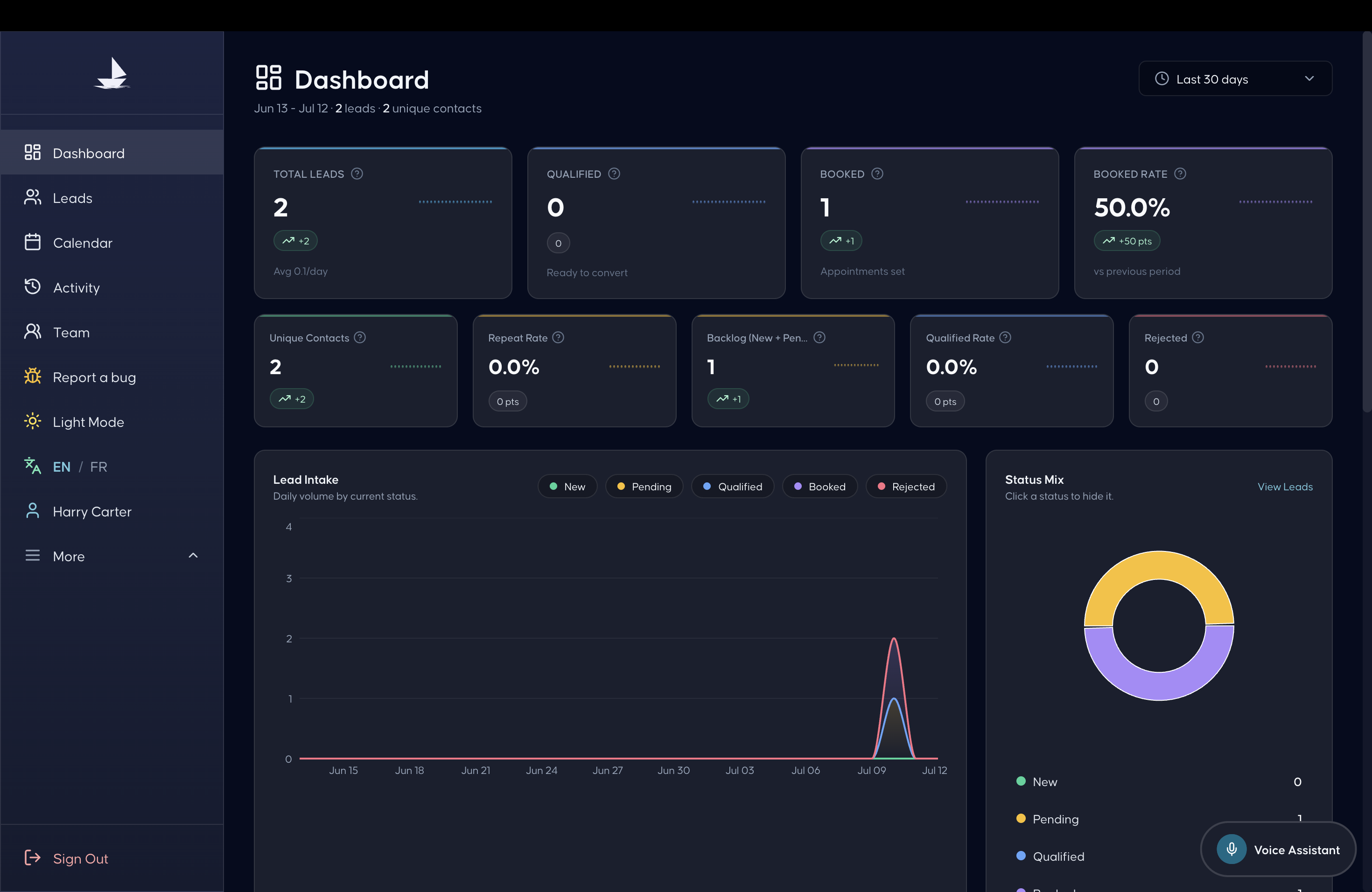Click the user profile icon beside Harry Carter
Viewport: 1372px width, 892px height.
click(33, 510)
